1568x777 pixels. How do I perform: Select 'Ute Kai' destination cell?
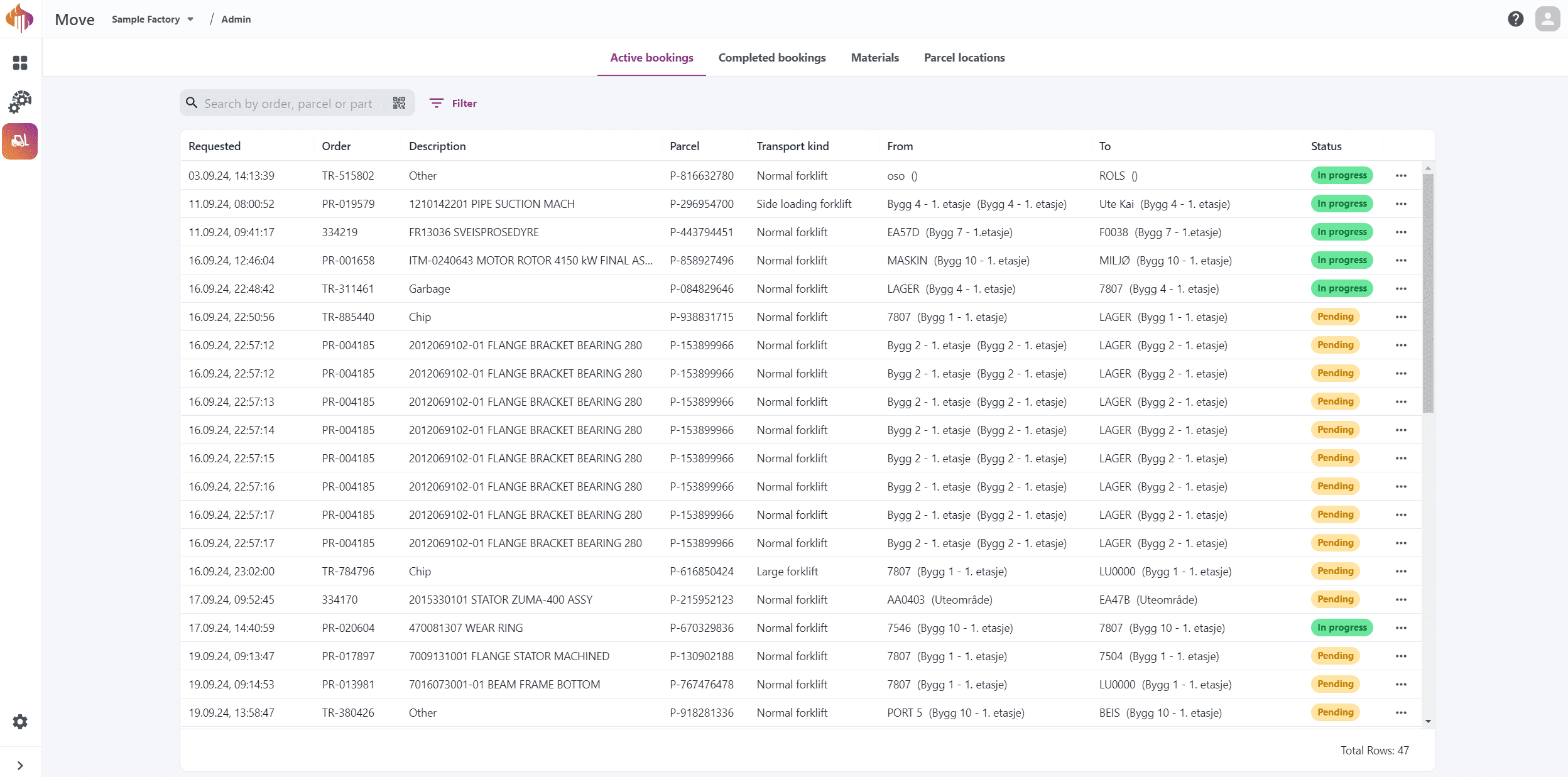[1164, 204]
